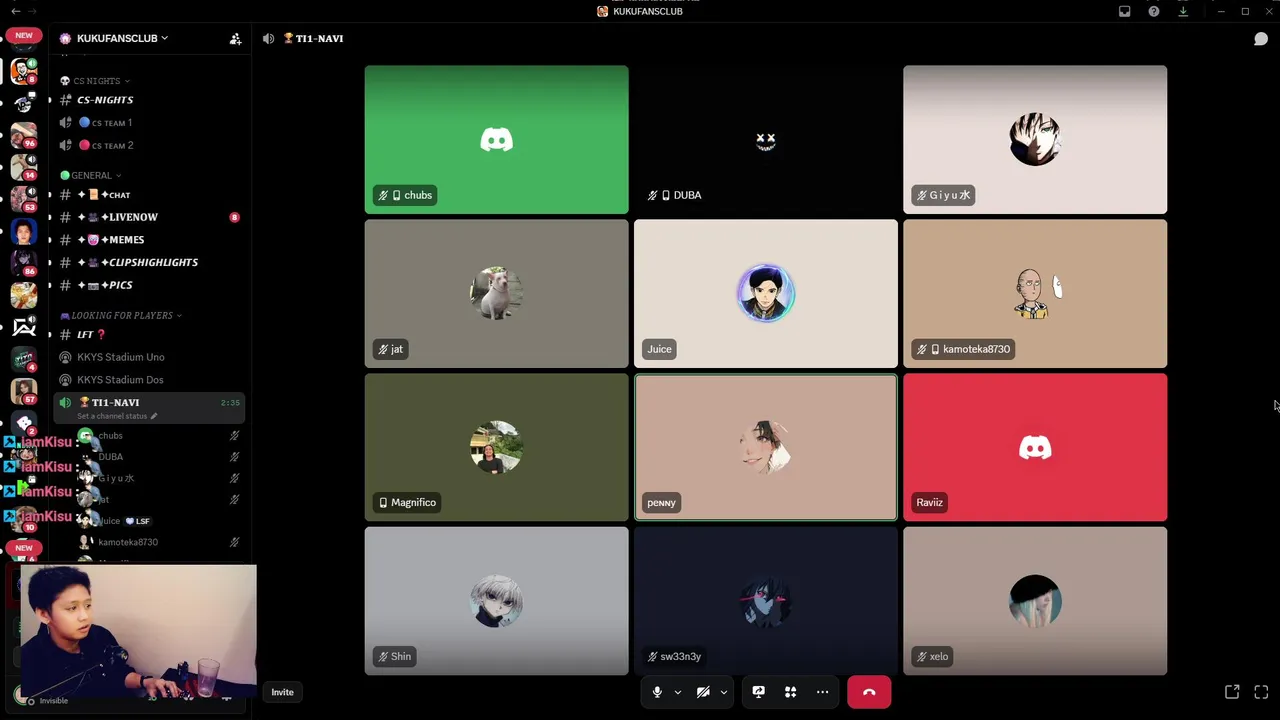The width and height of the screenshot is (1280, 720).
Task: Download Discord update
Action: [1183, 11]
